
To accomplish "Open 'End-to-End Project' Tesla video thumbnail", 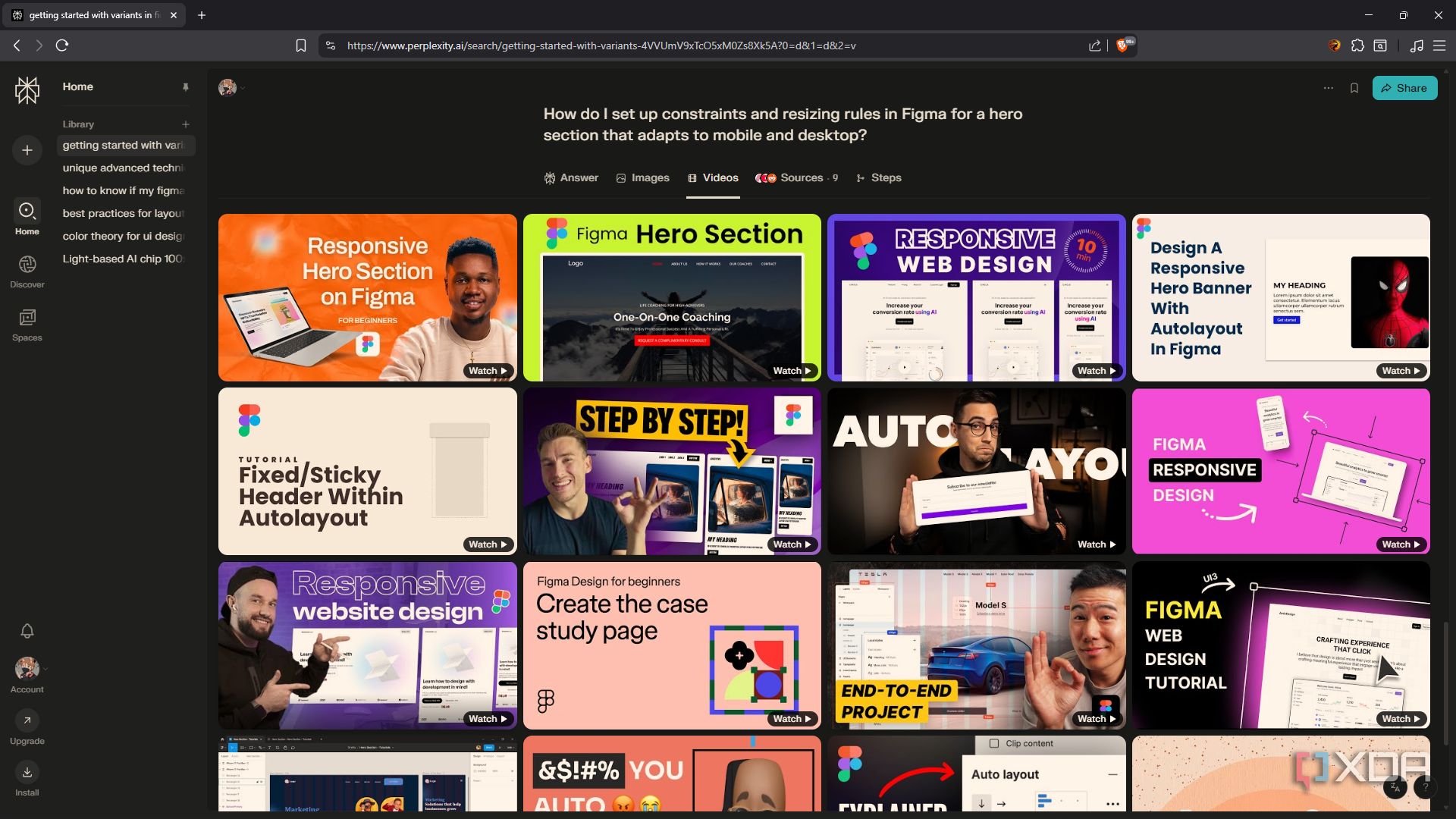I will coord(976,645).
